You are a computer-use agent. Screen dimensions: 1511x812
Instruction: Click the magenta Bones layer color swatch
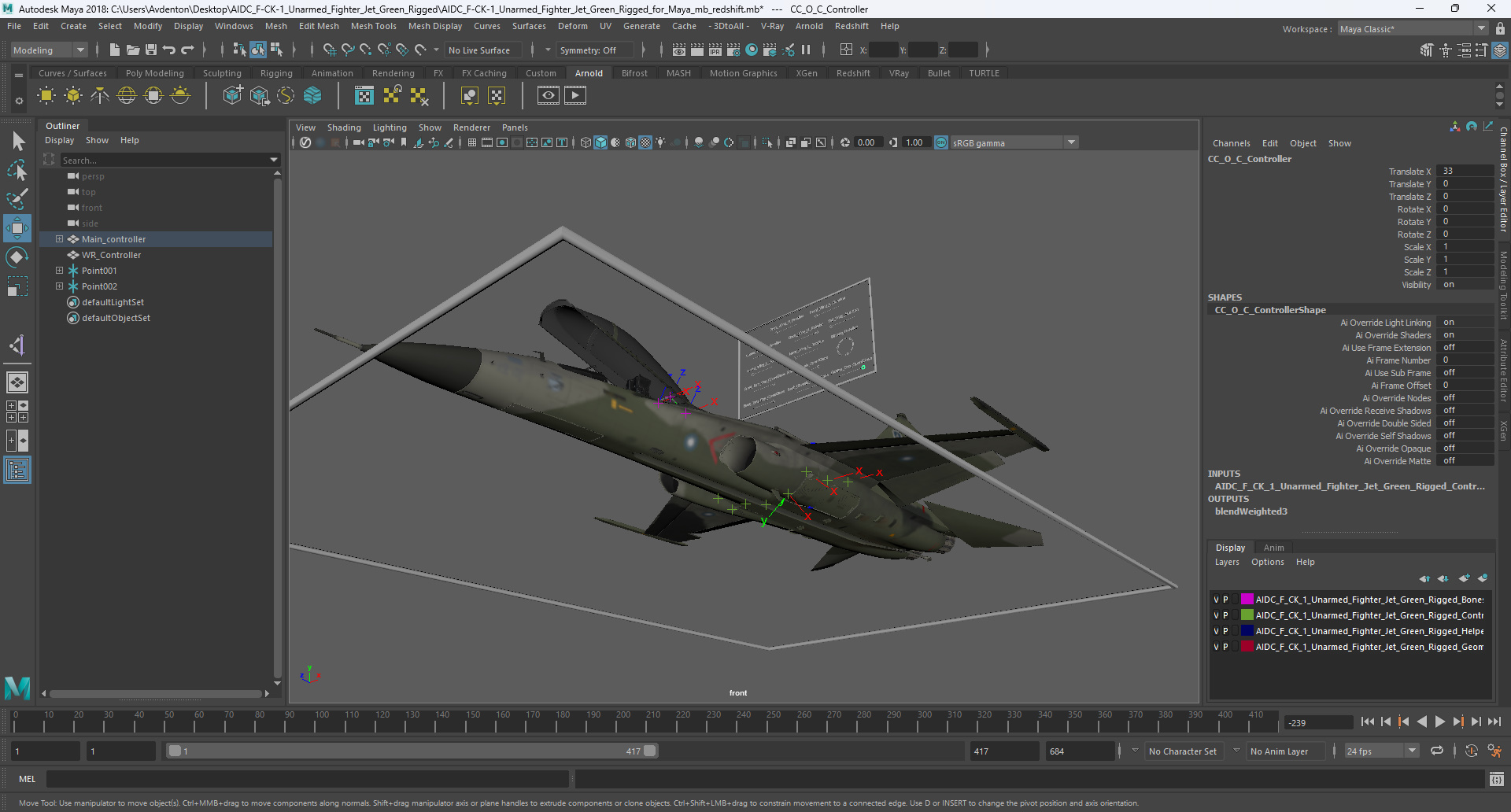coord(1247,600)
